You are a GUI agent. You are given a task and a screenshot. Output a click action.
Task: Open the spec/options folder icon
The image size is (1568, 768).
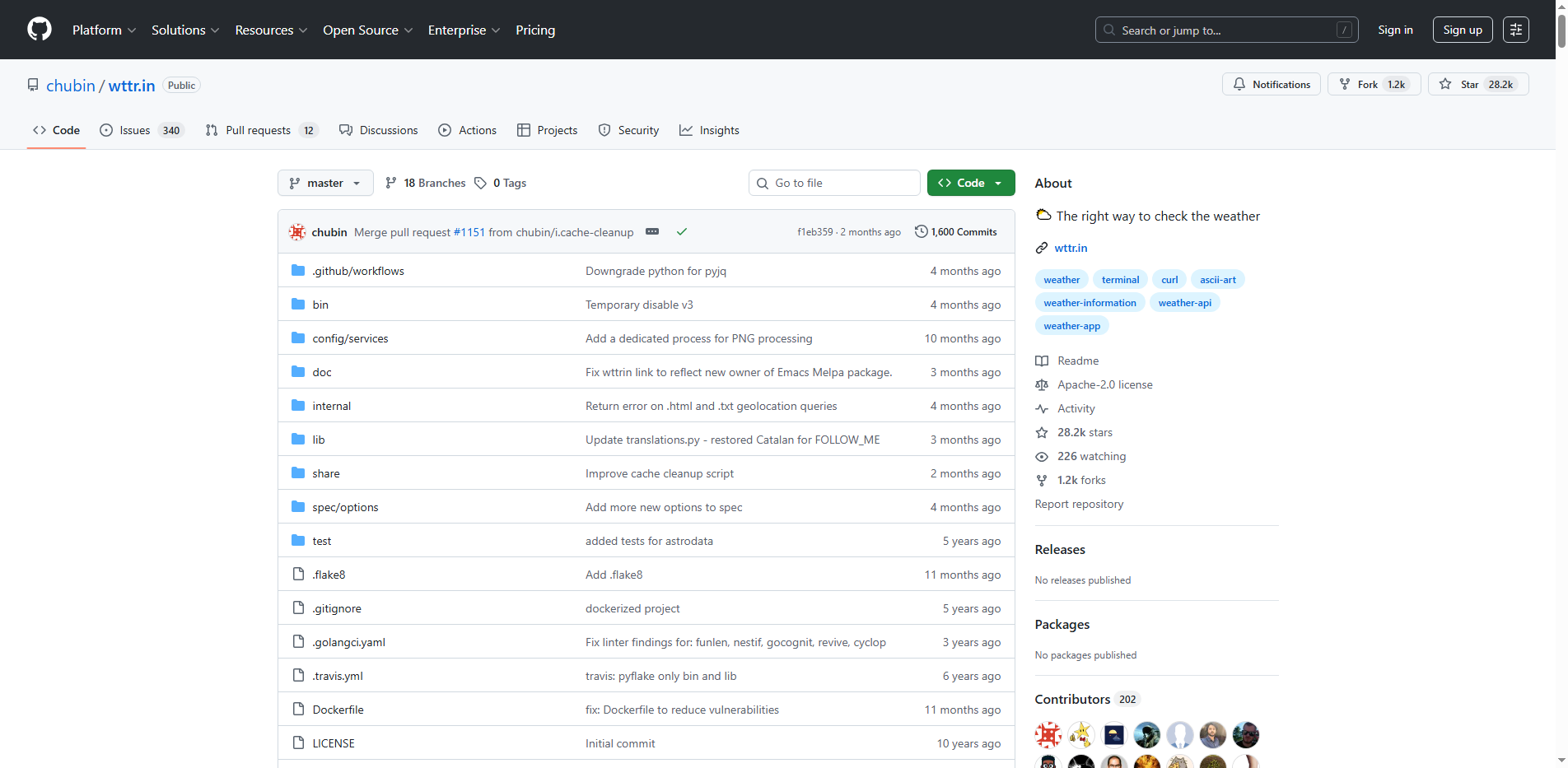298,507
